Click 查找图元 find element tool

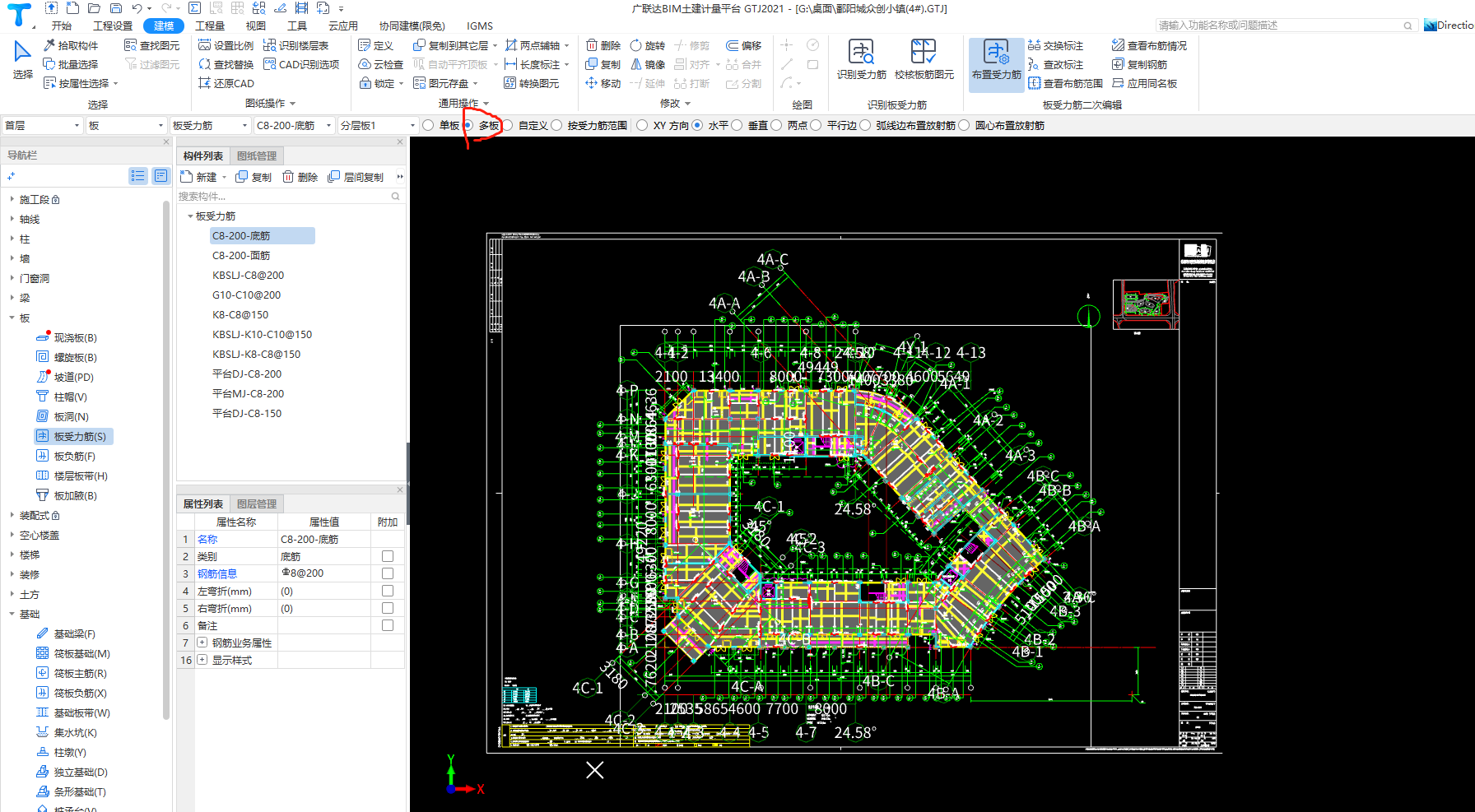151,45
